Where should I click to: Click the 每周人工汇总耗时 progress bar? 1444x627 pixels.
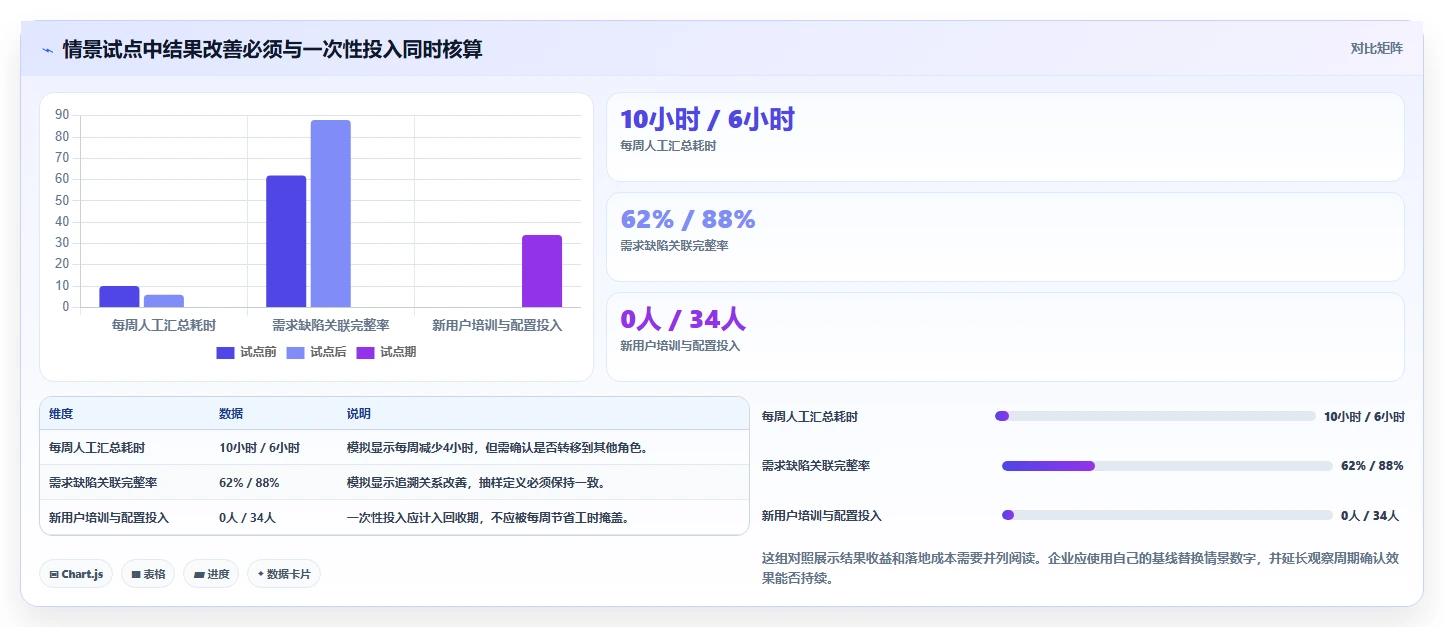coord(1155,416)
